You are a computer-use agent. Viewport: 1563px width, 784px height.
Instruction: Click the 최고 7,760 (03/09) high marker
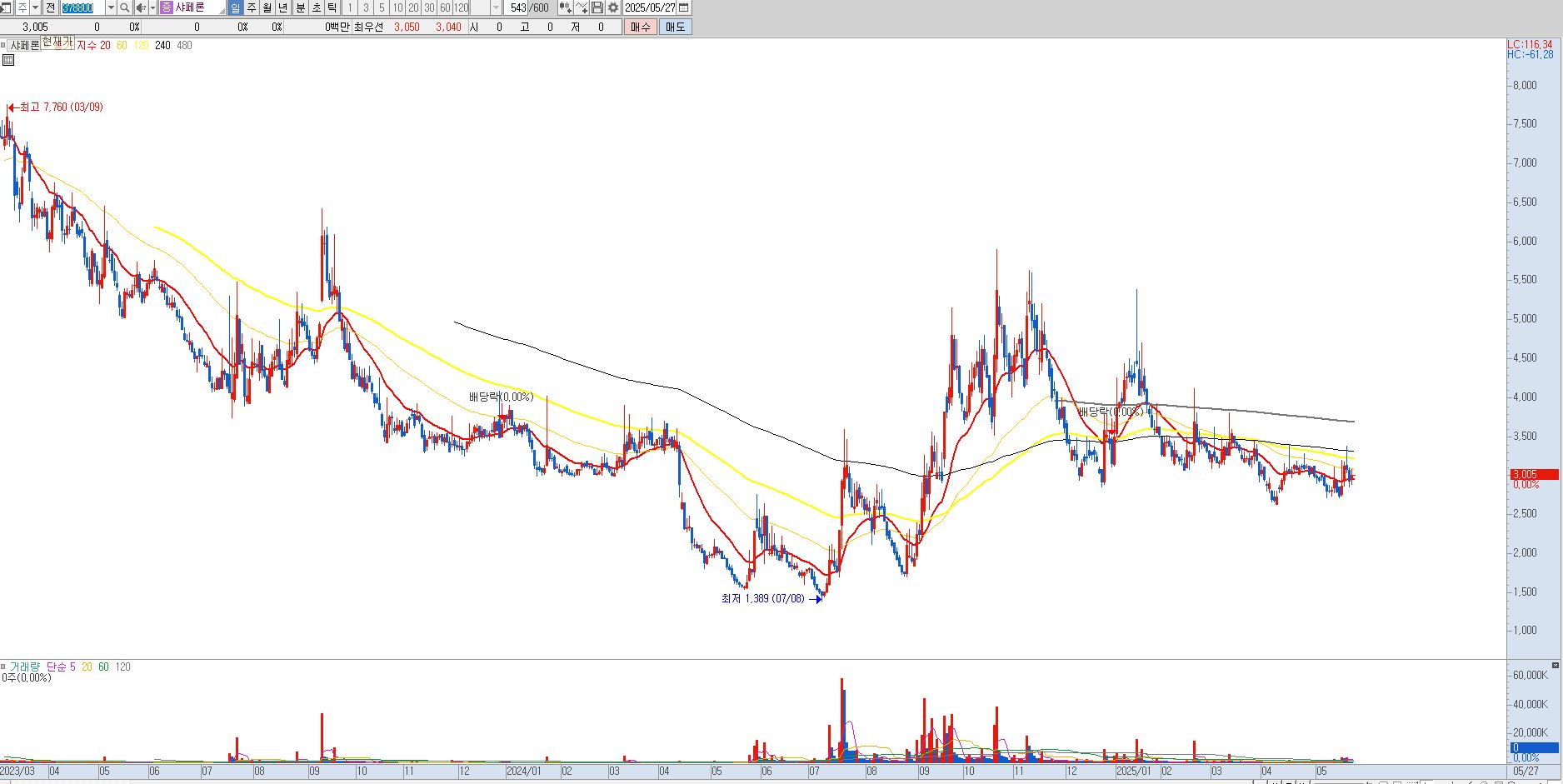click(x=56, y=107)
